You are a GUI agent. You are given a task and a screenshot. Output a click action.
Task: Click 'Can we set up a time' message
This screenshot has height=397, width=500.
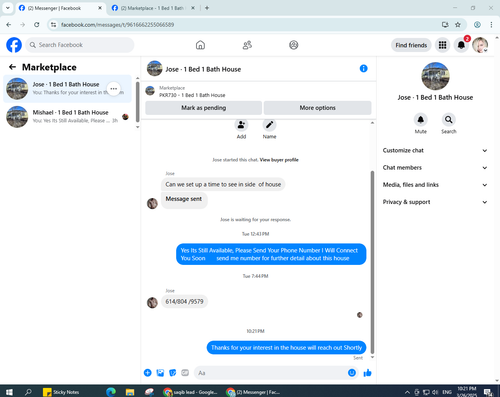click(223, 184)
